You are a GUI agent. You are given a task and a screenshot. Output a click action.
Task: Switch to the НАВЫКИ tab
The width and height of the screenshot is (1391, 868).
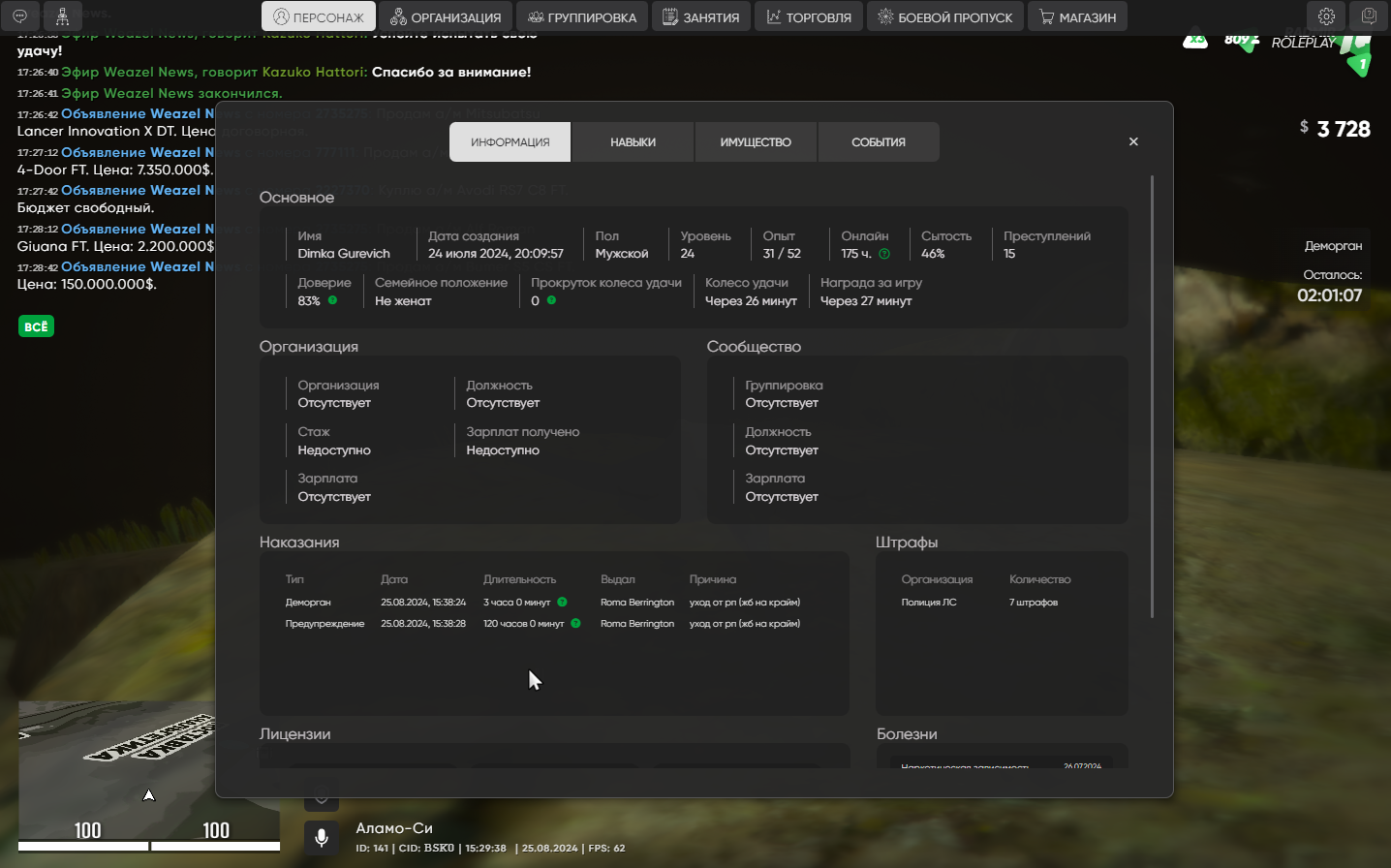pos(633,141)
